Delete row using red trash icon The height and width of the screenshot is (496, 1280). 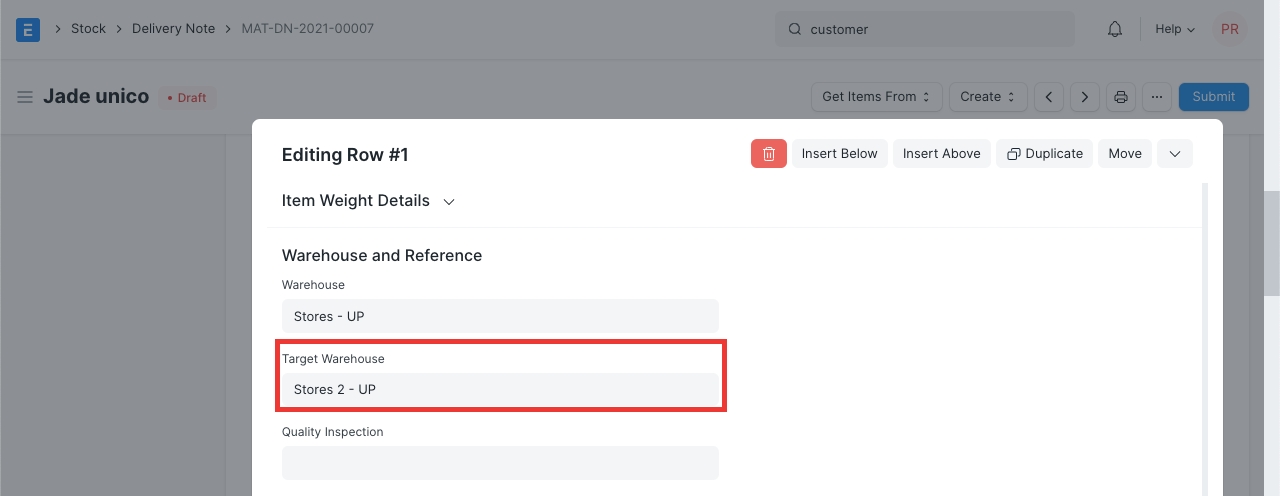point(769,153)
